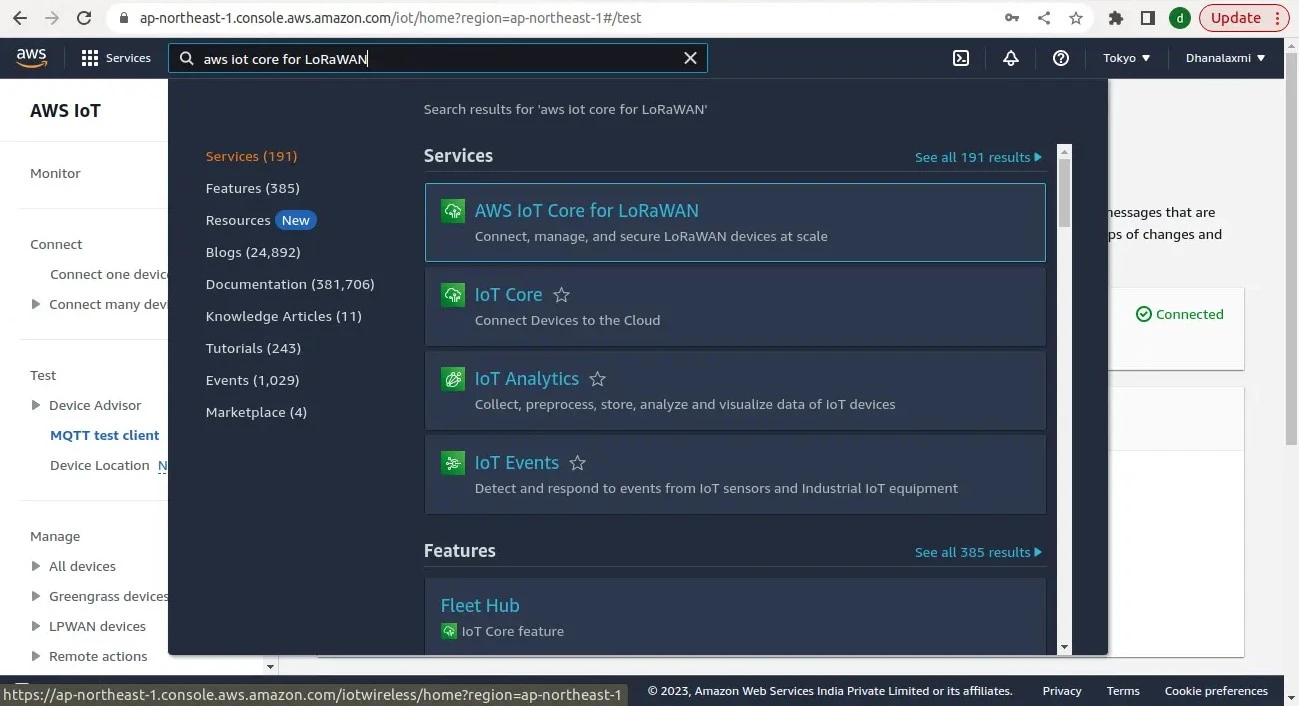Click the site lock icon in address bar

tap(124, 18)
